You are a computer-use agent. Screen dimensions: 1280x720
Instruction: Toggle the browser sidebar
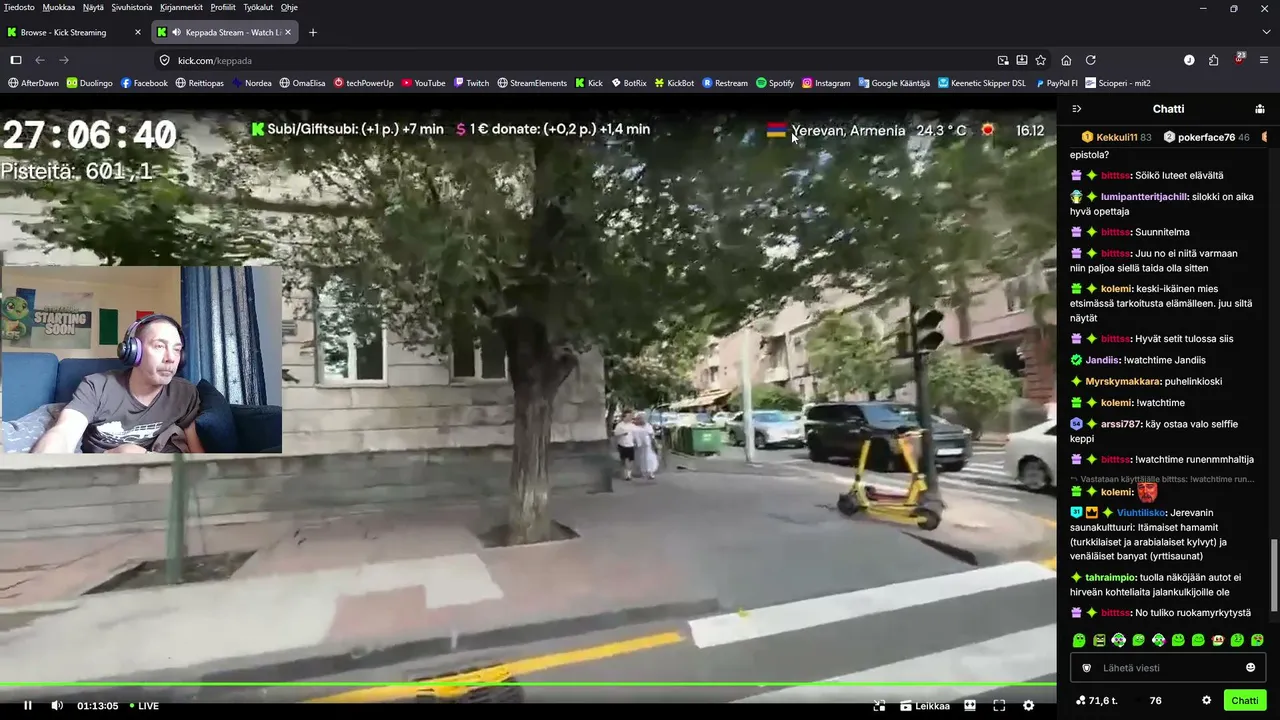pyautogui.click(x=15, y=60)
